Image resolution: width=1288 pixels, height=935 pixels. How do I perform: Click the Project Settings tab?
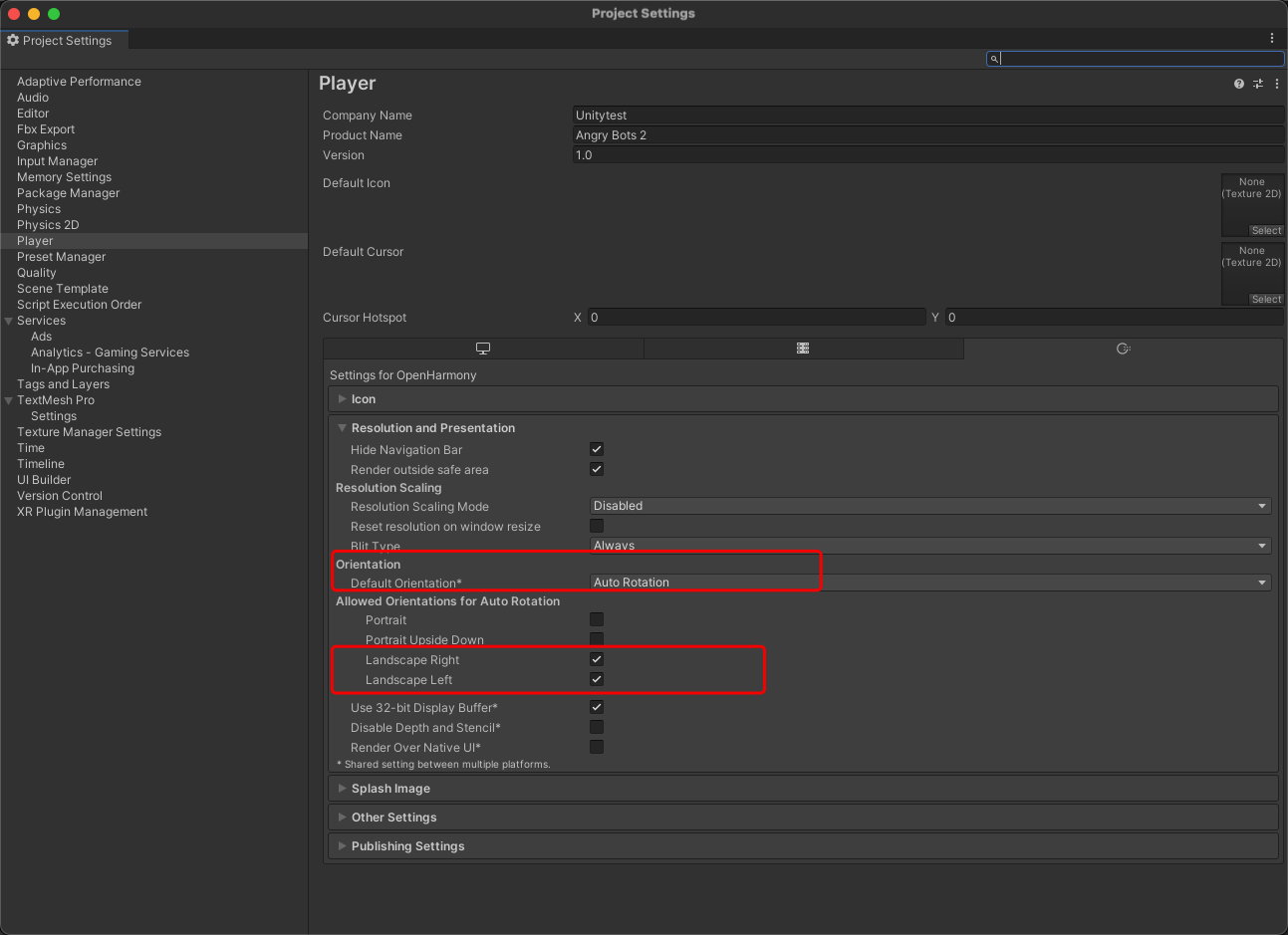click(60, 41)
